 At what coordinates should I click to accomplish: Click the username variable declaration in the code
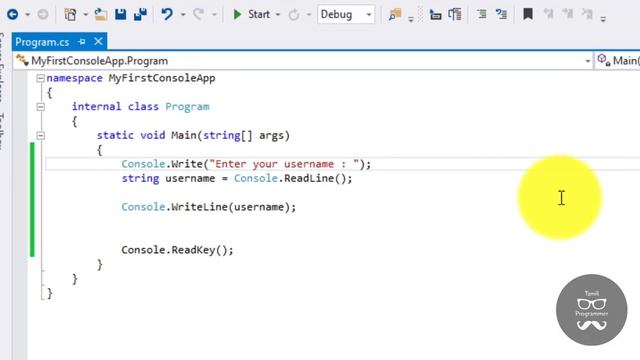190,178
